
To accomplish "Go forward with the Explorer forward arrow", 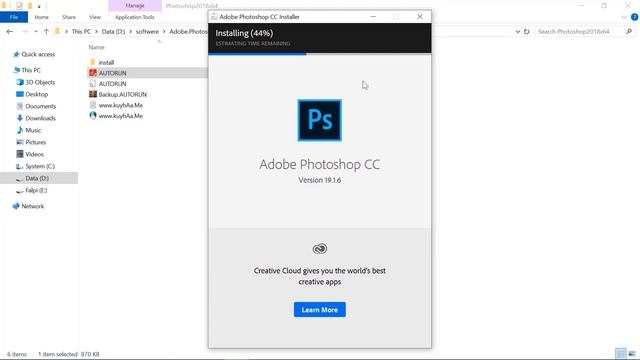I will click(24, 31).
